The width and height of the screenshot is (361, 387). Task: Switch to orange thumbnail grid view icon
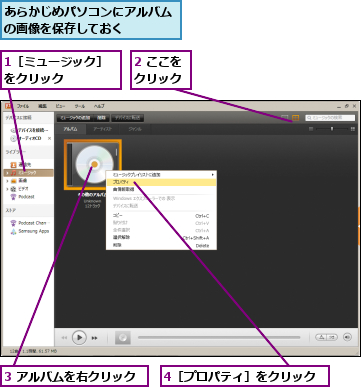[295, 118]
